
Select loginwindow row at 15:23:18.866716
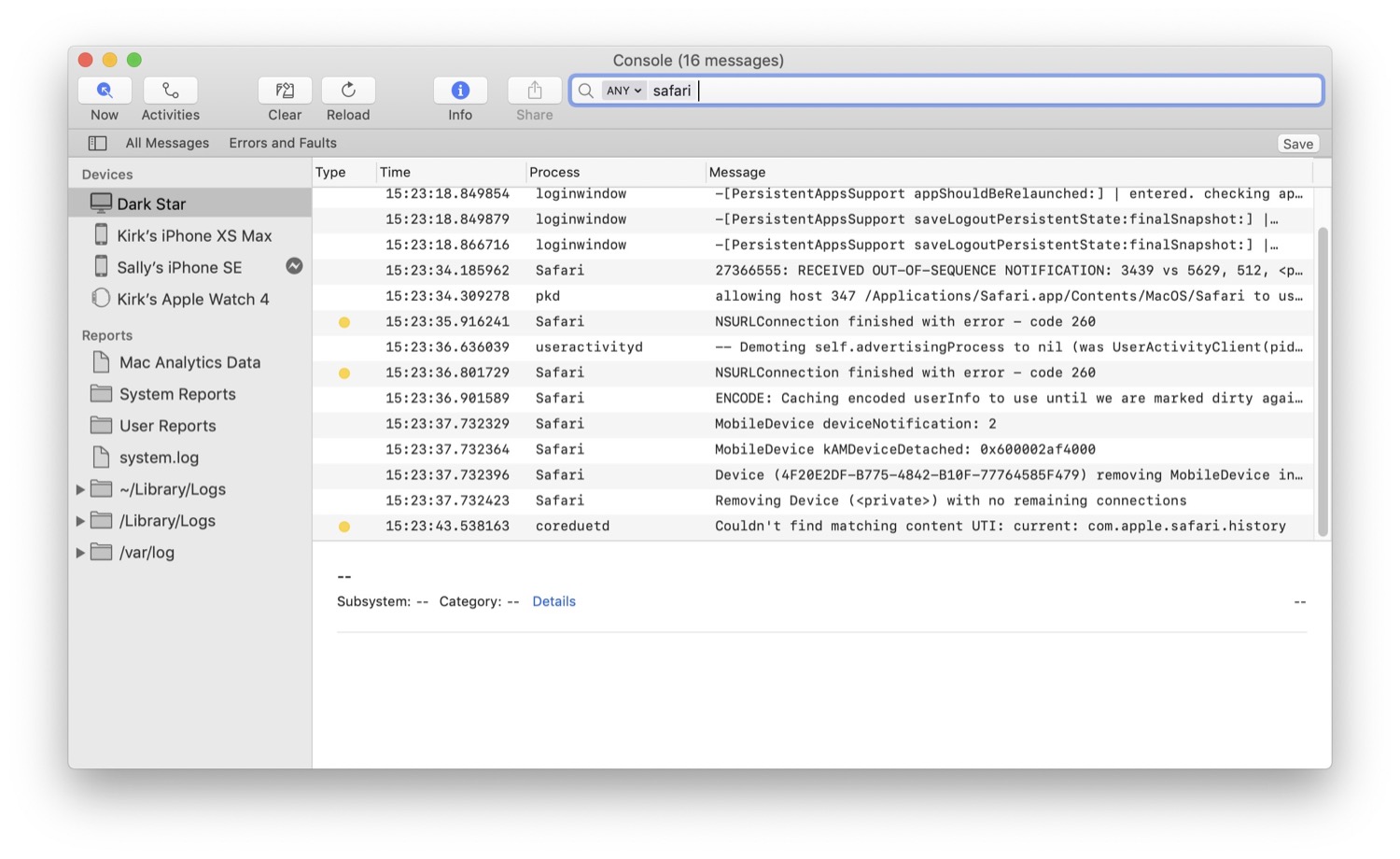click(812, 245)
